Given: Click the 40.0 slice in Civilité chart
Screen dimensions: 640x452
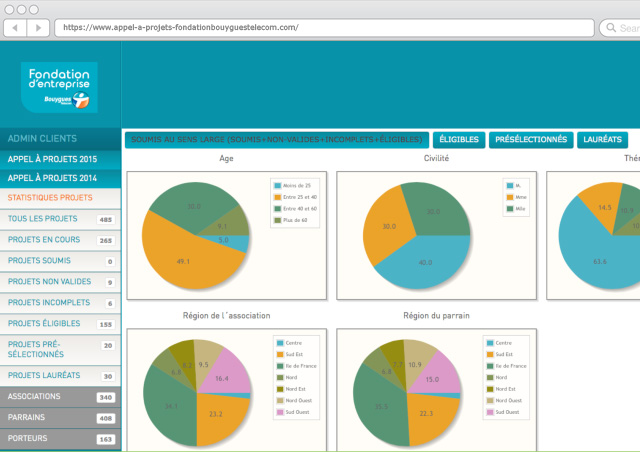Looking at the screenshot, I should click(425, 263).
